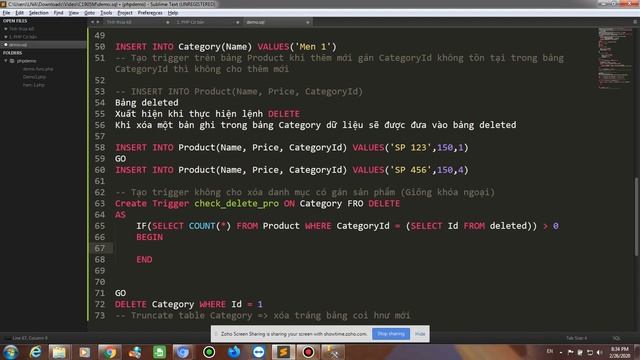This screenshot has width=640, height=360.
Task: Open the Help menu
Action: tap(173, 13)
